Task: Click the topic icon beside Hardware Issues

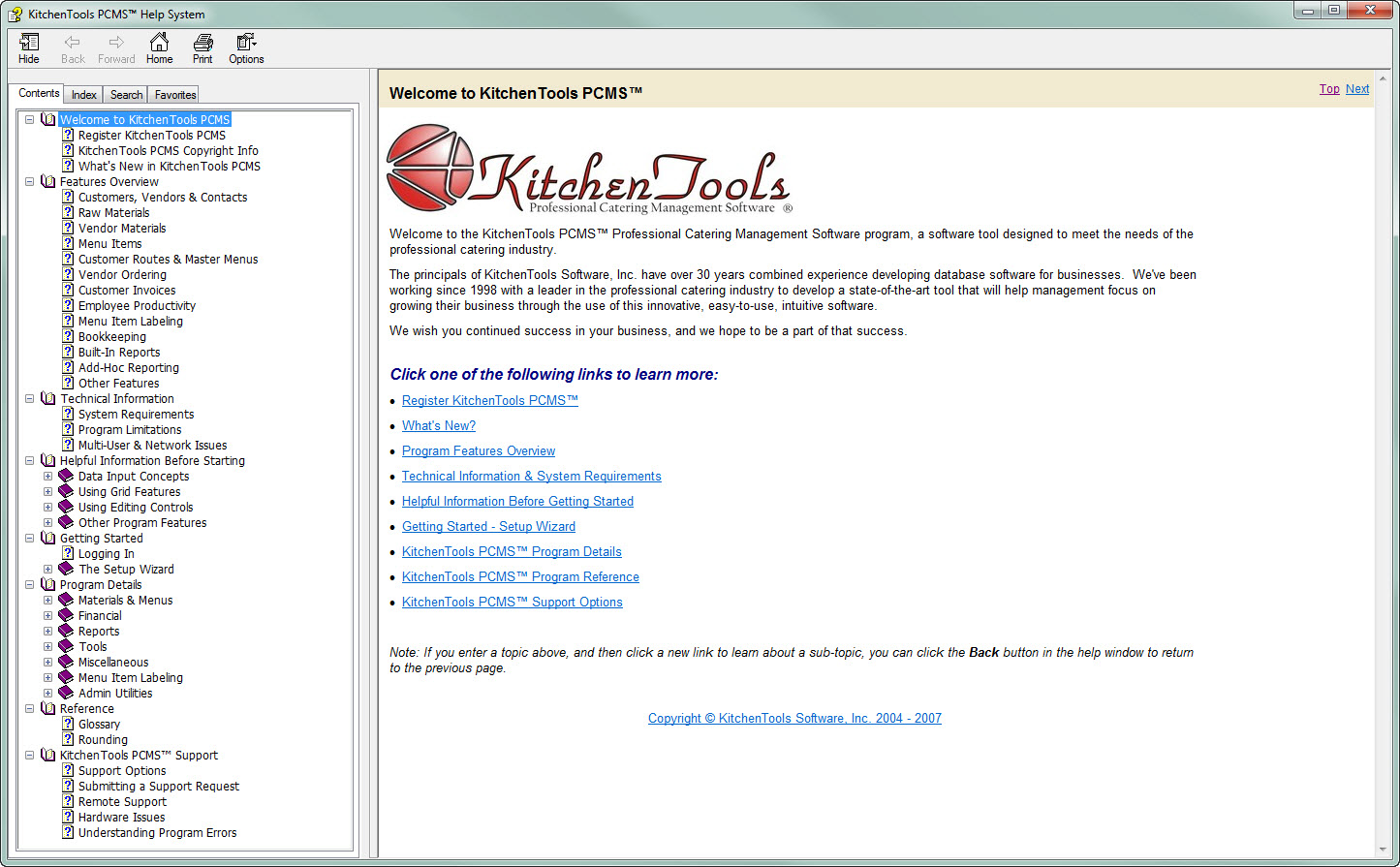Action: 69,817
